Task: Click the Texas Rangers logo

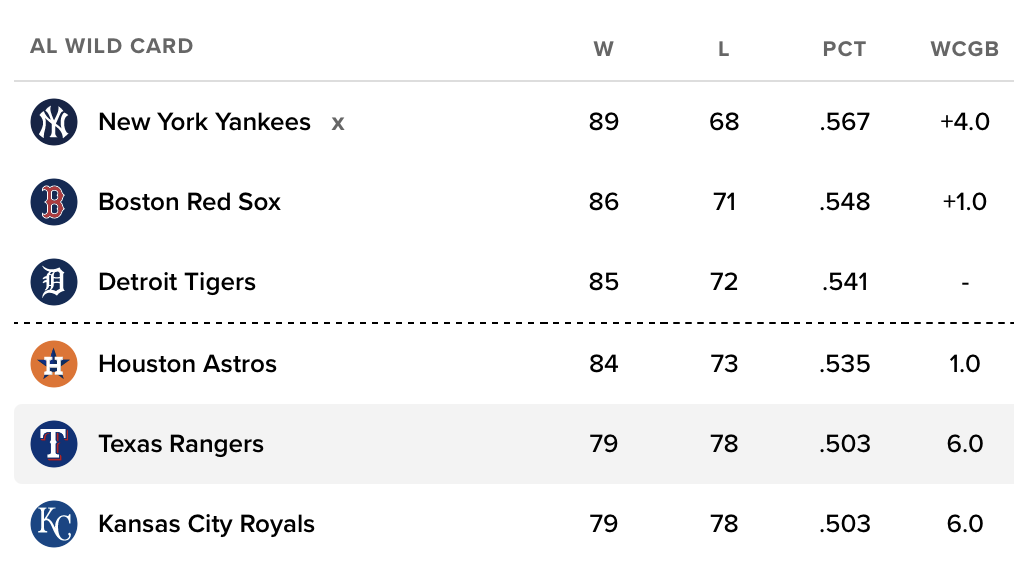Action: click(x=54, y=444)
